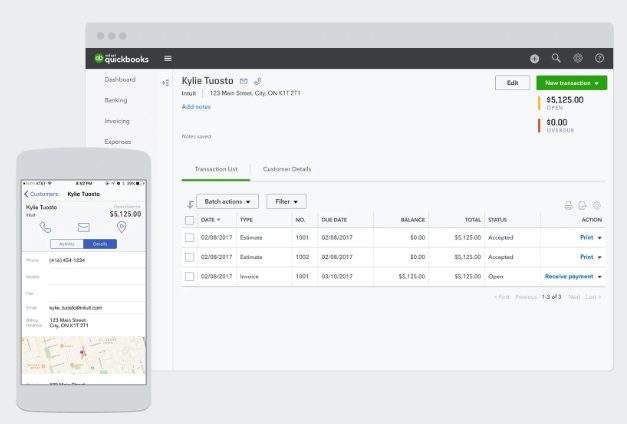This screenshot has height=424, width=627.
Task: Check the Estimate 1001 row checkbox
Action: [190, 238]
